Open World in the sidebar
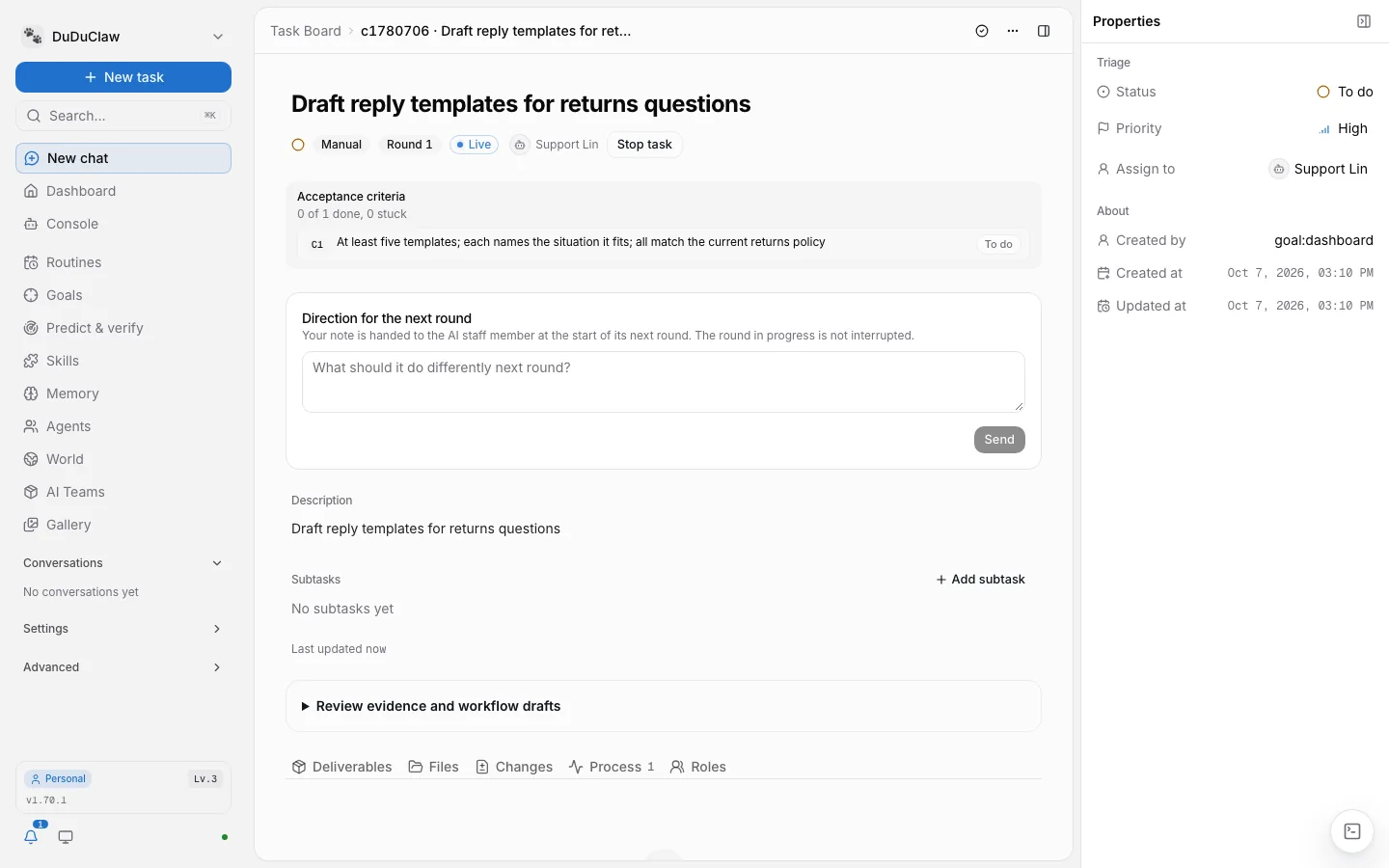This screenshot has height=868, width=1389. click(x=123, y=459)
